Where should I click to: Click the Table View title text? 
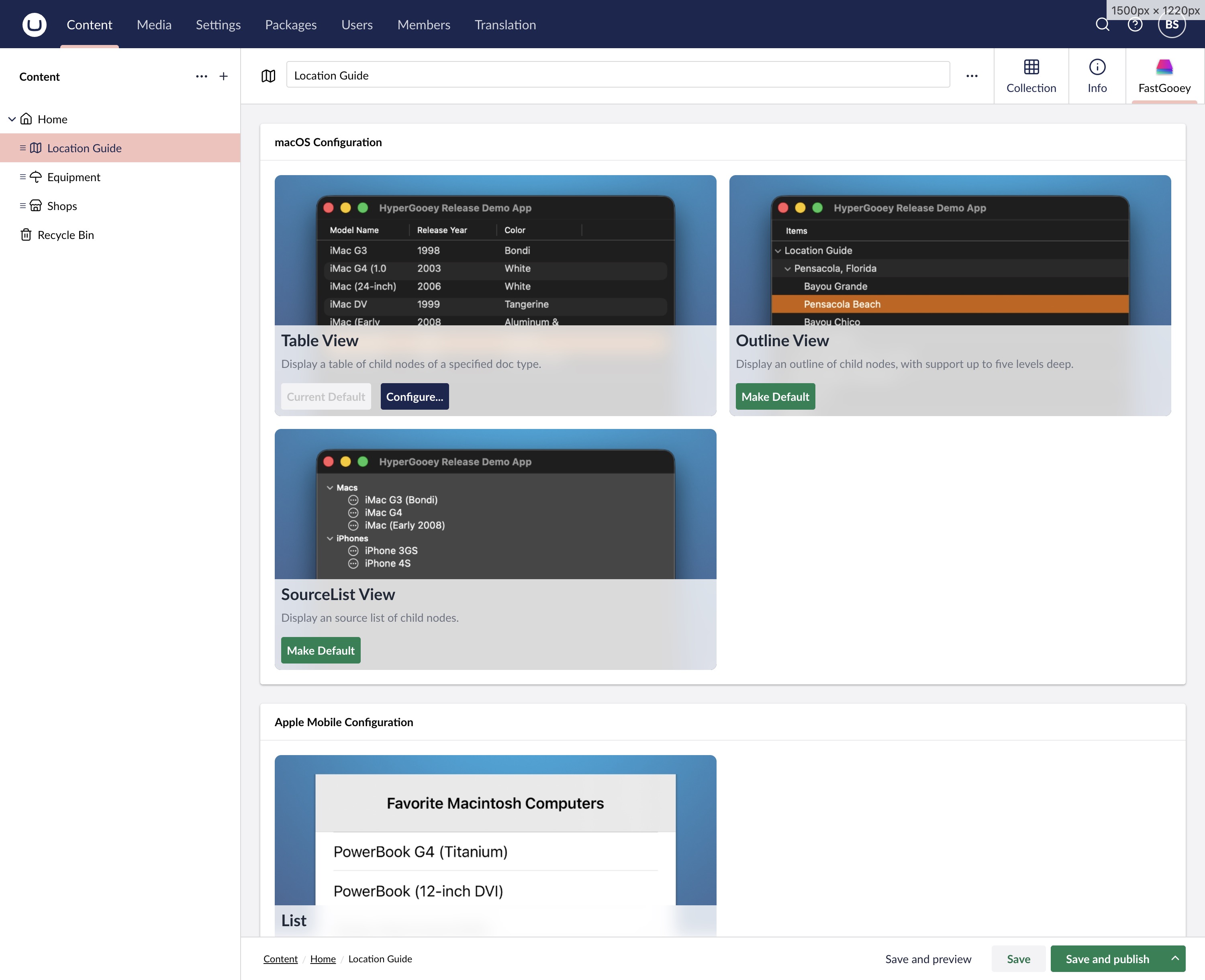[319, 341]
